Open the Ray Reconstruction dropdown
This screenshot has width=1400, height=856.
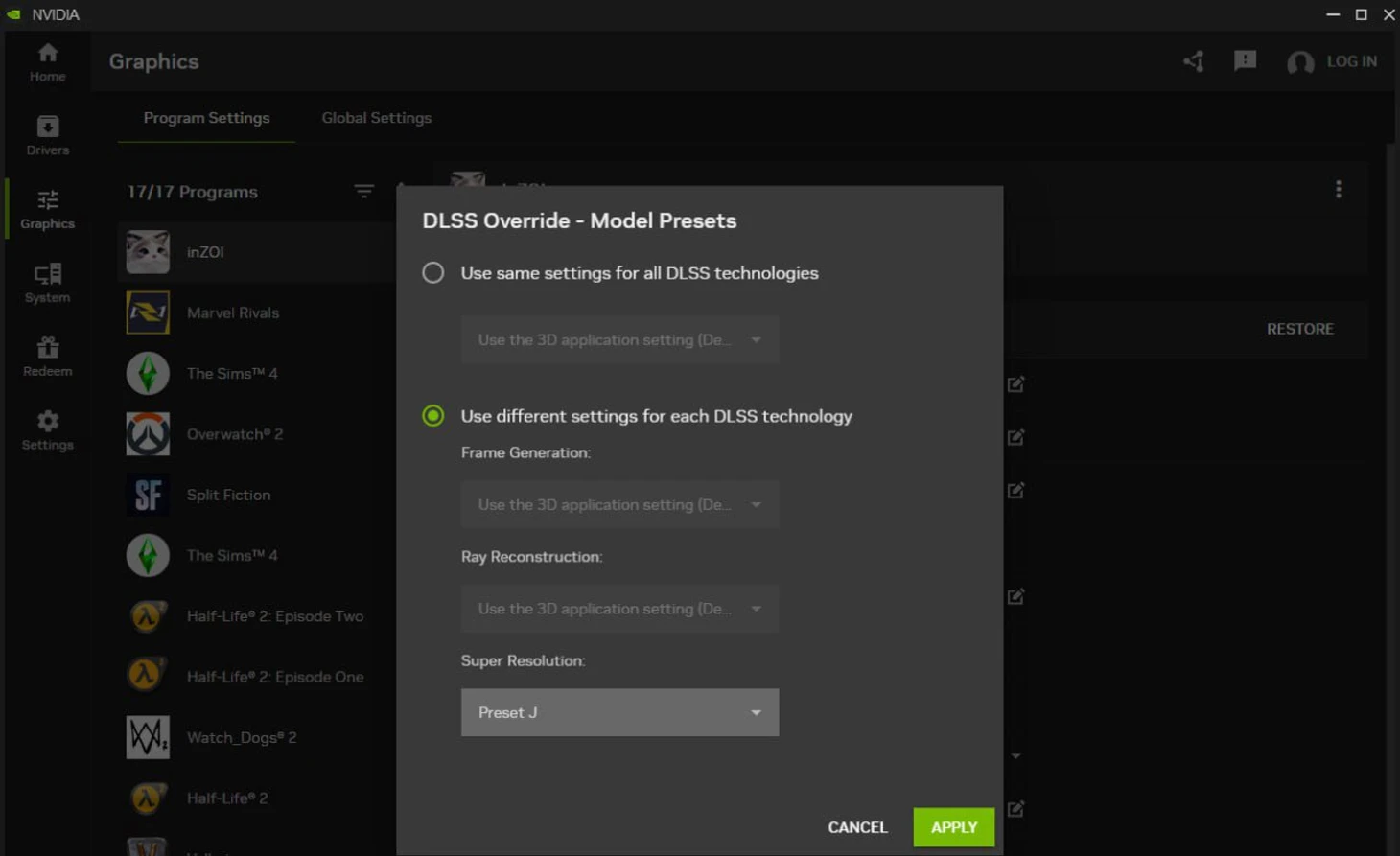pos(619,609)
